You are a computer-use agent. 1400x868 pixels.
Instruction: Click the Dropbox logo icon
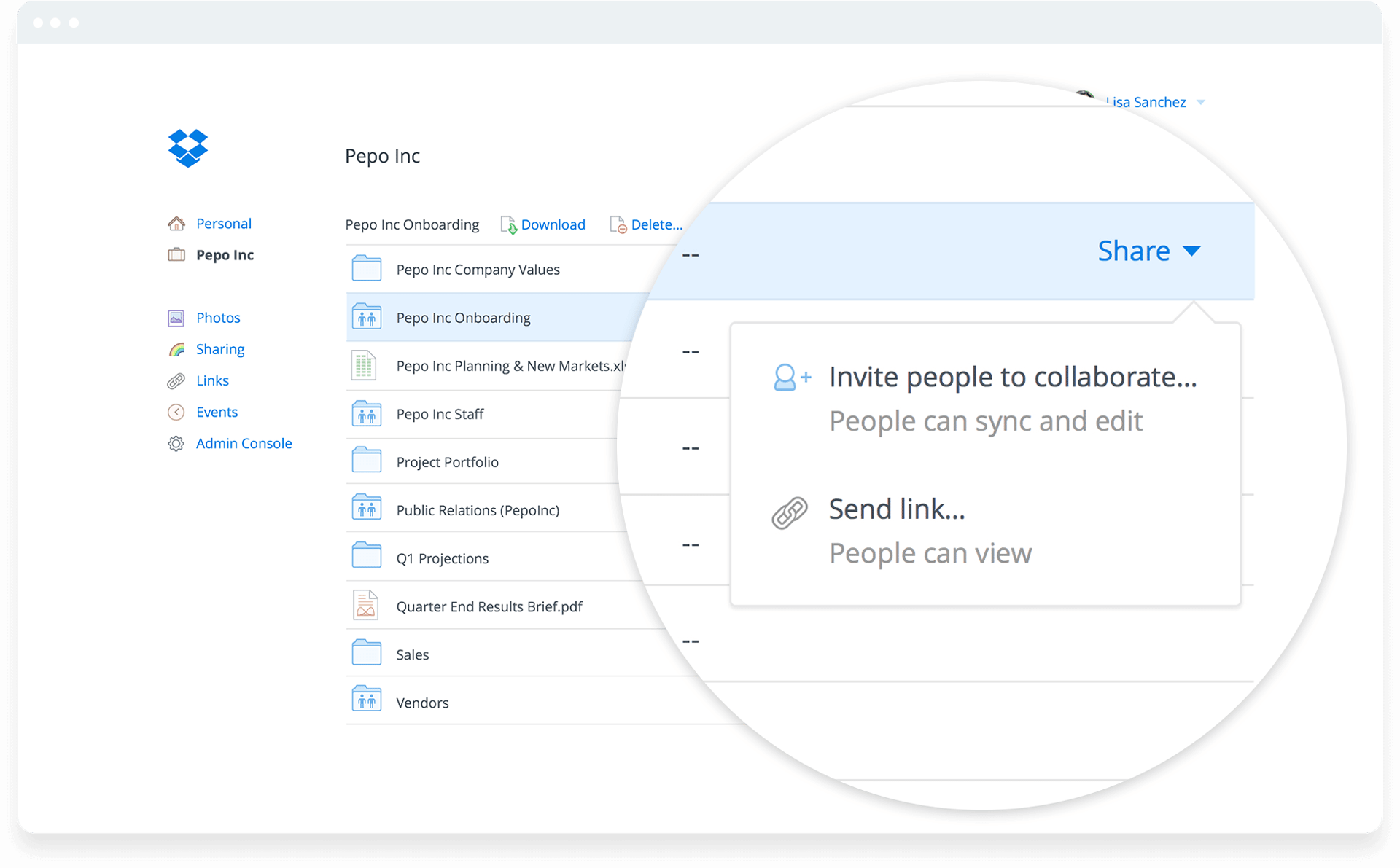tap(188, 148)
